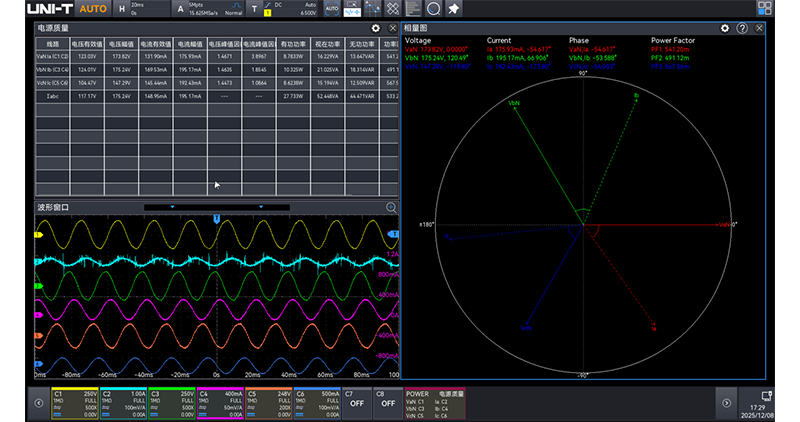Open the POWER measurement tab
Viewport: 800px width, 422px height.
coord(435,402)
